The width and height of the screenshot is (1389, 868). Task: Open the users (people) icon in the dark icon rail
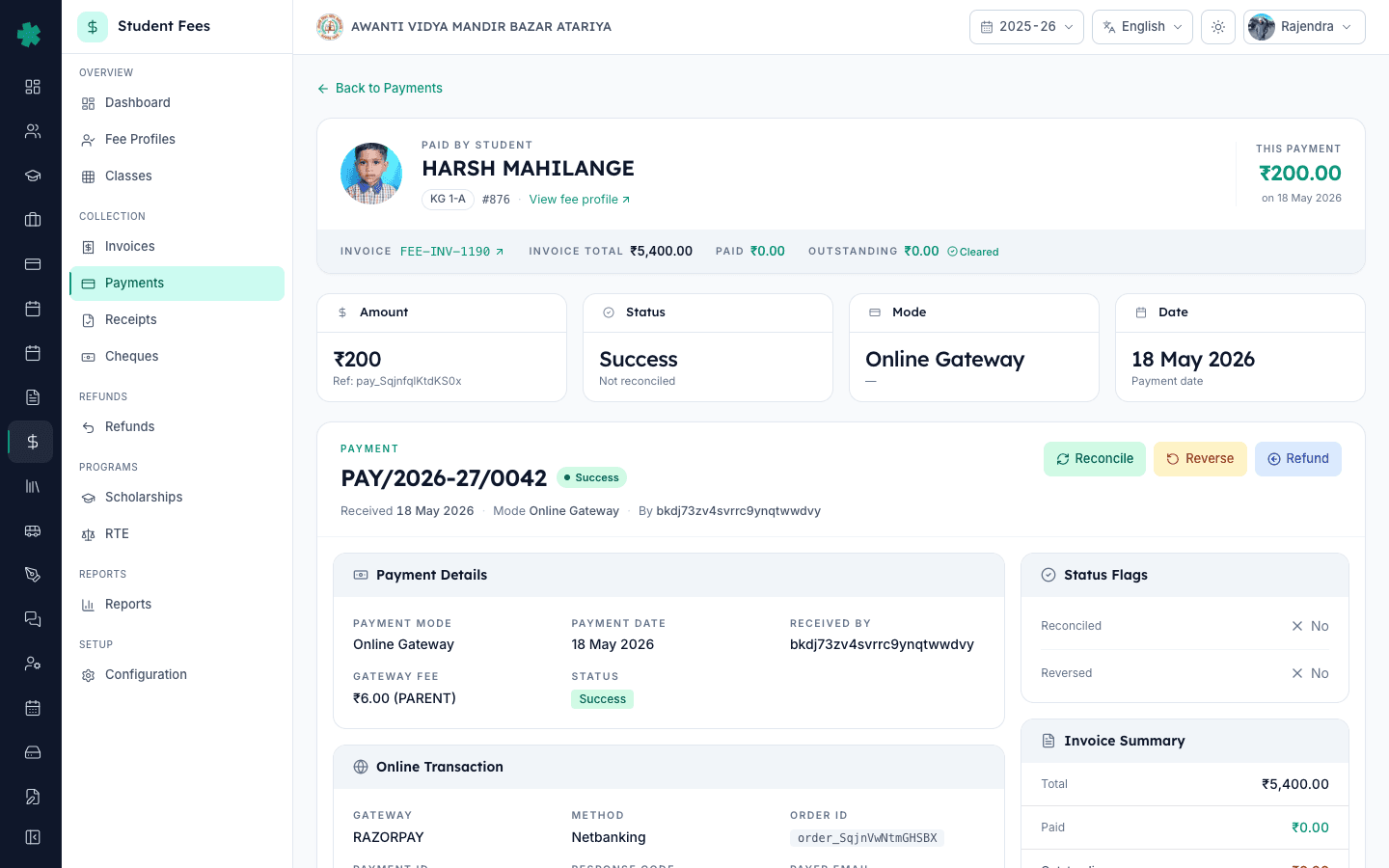pyautogui.click(x=33, y=131)
